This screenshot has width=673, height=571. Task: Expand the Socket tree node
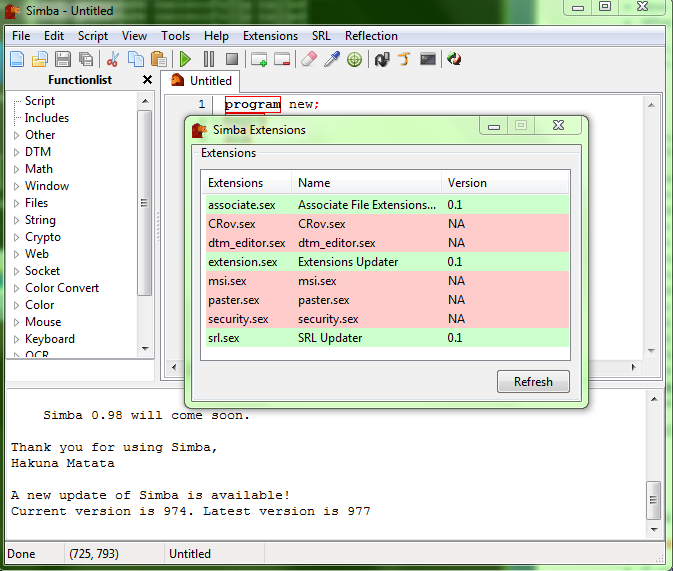[x=16, y=271]
